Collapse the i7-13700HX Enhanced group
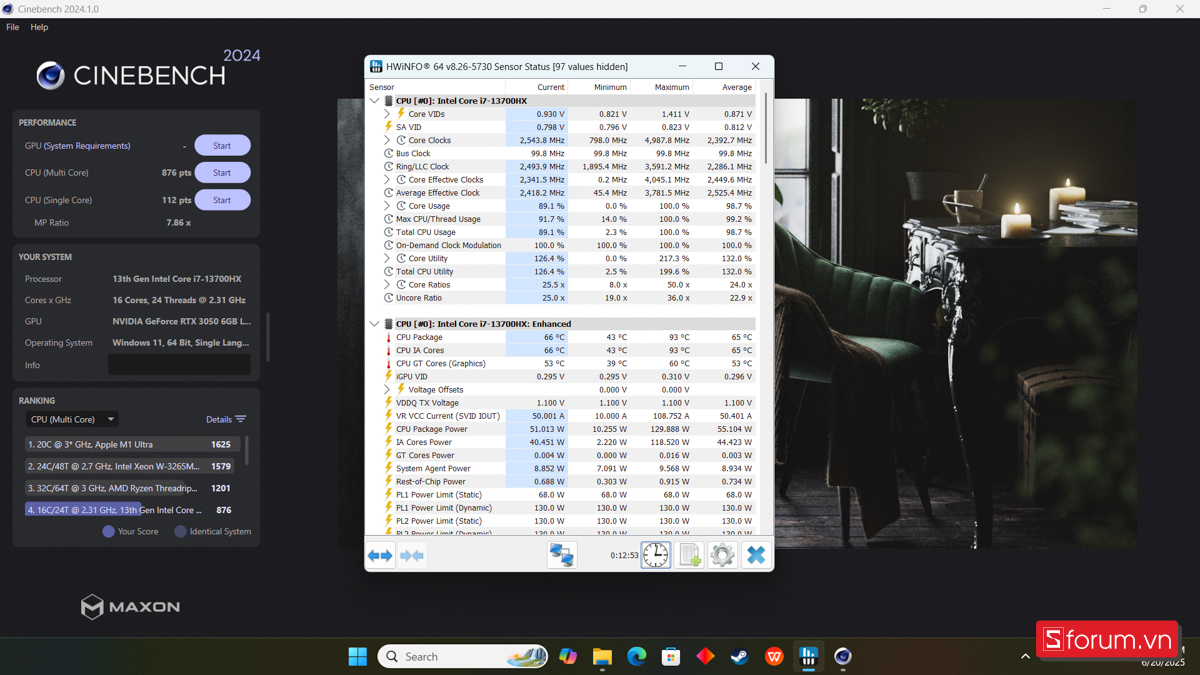This screenshot has width=1200, height=675. click(375, 324)
